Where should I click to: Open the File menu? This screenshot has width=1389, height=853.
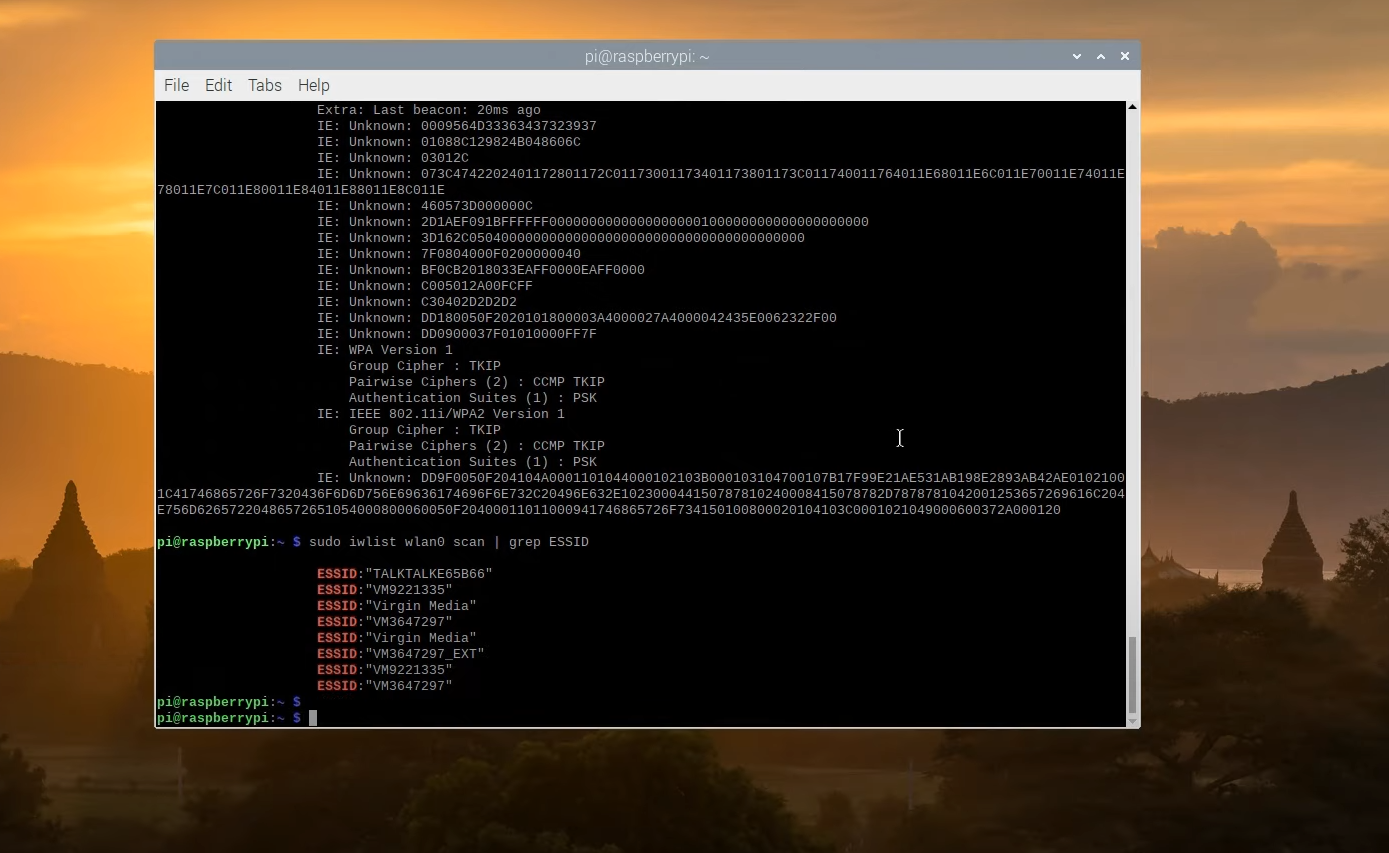tap(176, 85)
